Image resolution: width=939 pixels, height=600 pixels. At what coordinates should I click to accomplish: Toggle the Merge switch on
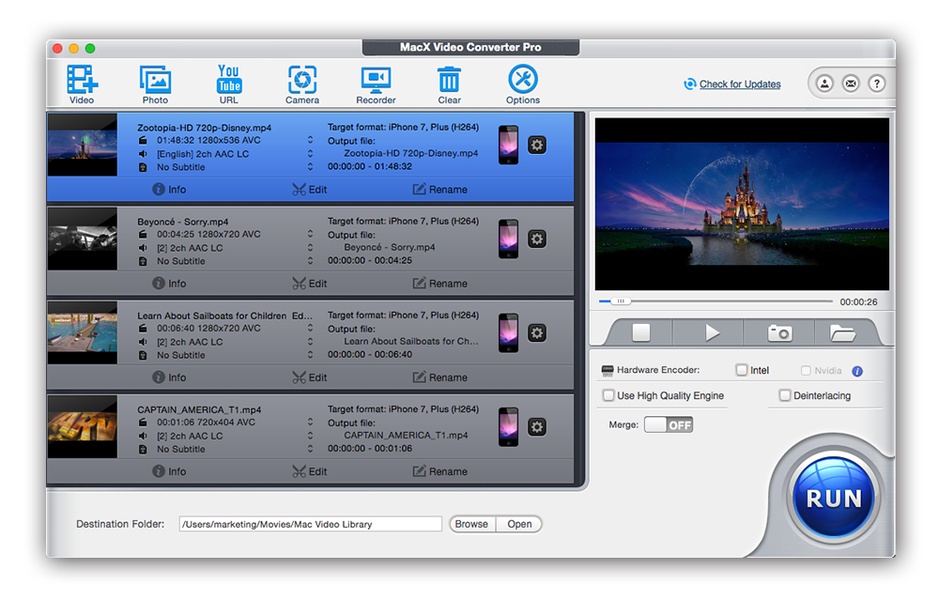668,425
